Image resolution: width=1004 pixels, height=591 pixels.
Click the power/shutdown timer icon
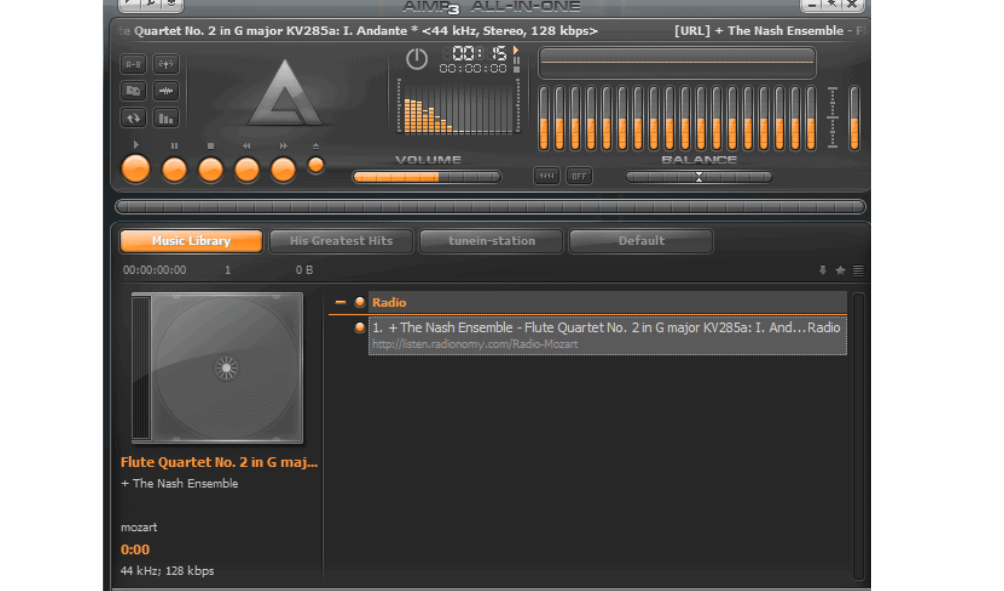(416, 59)
